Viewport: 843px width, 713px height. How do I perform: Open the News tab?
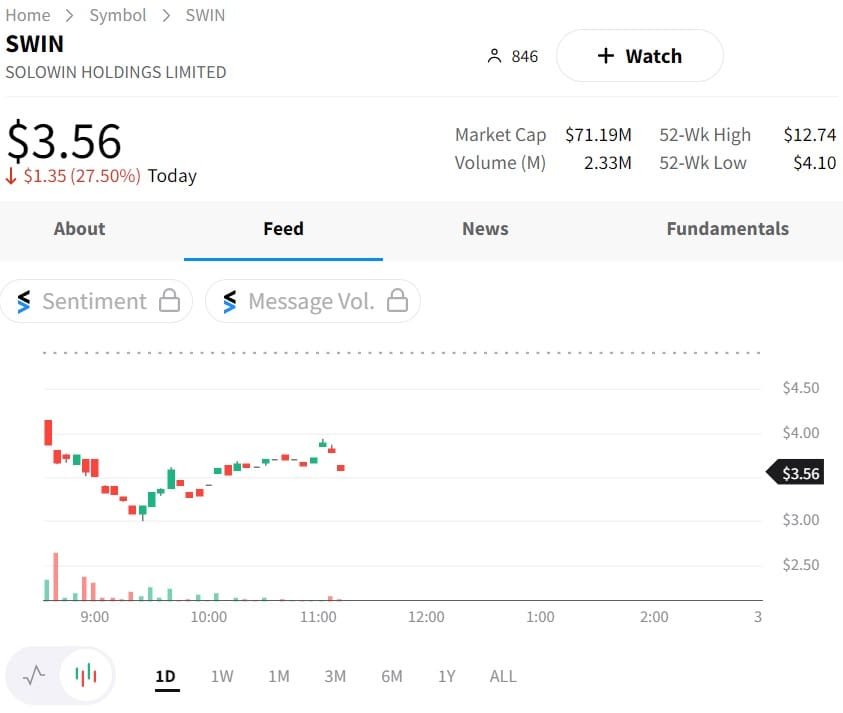pyautogui.click(x=485, y=229)
